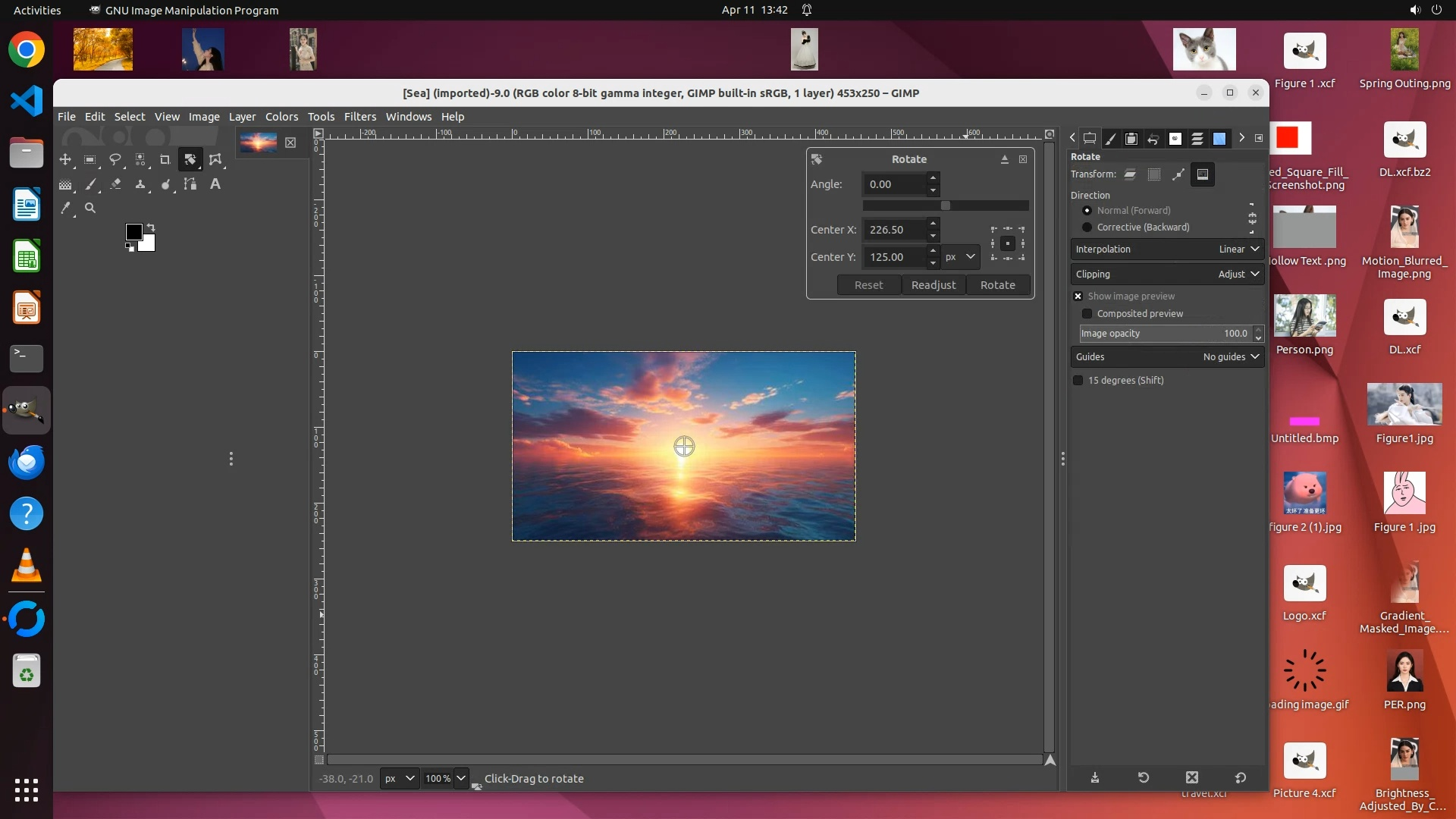The image size is (1456, 819).
Task: Select the Free Select lasso tool
Action: [x=115, y=159]
